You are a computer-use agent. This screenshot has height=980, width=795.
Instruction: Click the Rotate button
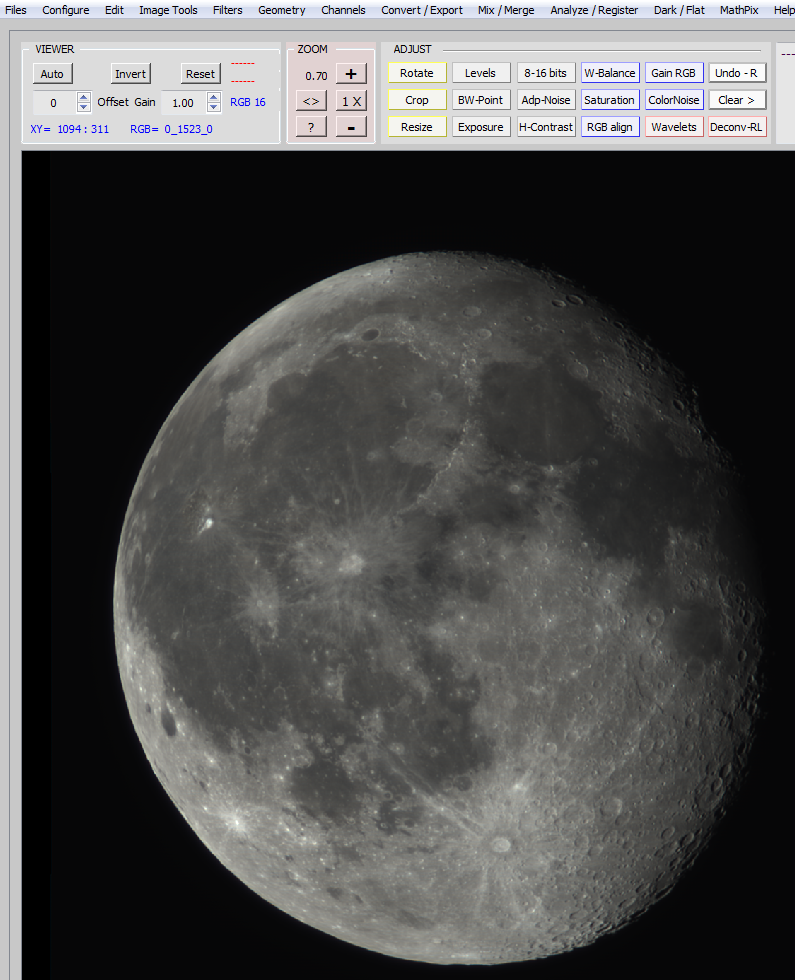point(417,72)
